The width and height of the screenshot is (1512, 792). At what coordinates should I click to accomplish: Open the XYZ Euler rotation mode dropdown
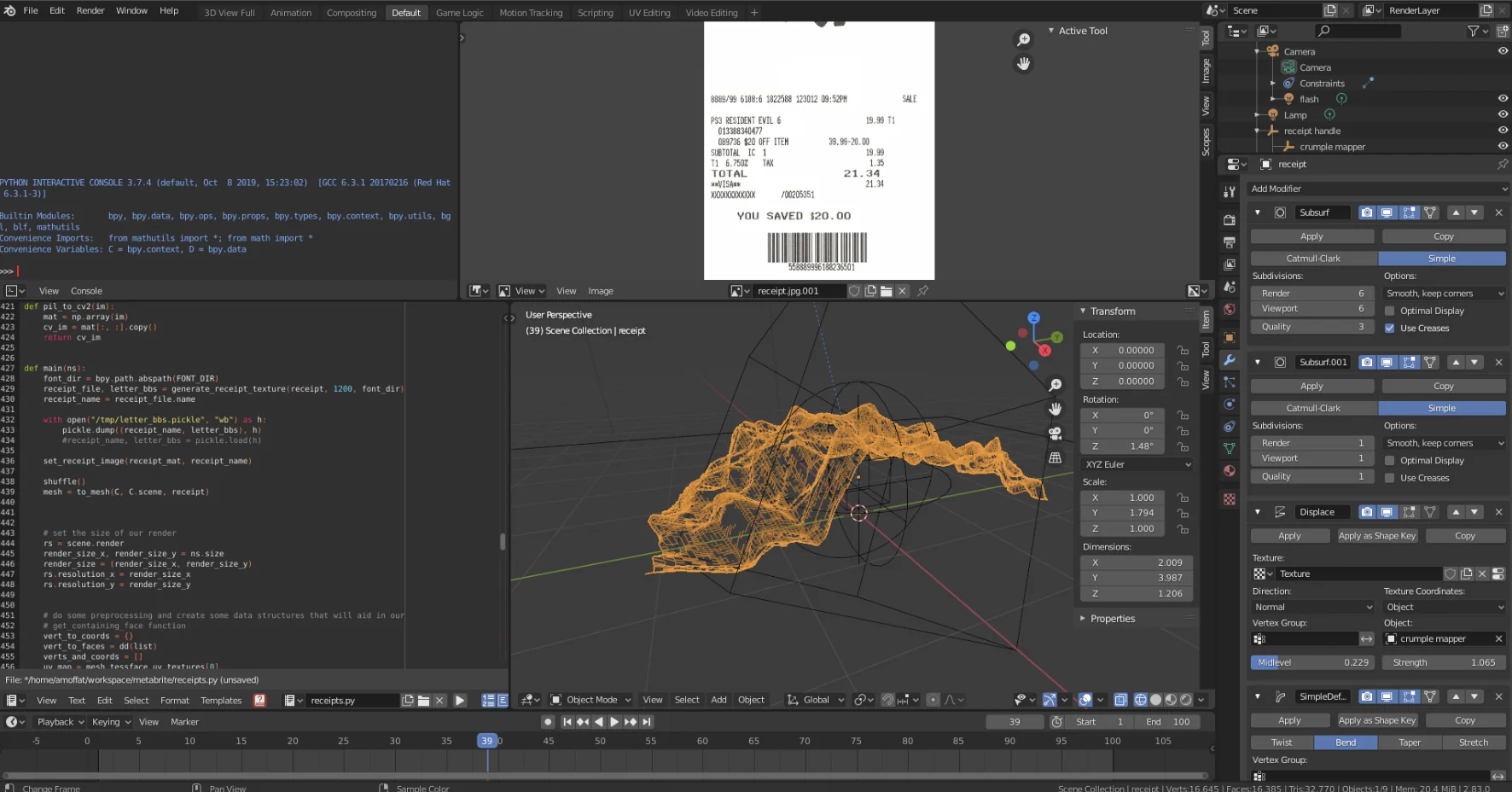point(1137,464)
